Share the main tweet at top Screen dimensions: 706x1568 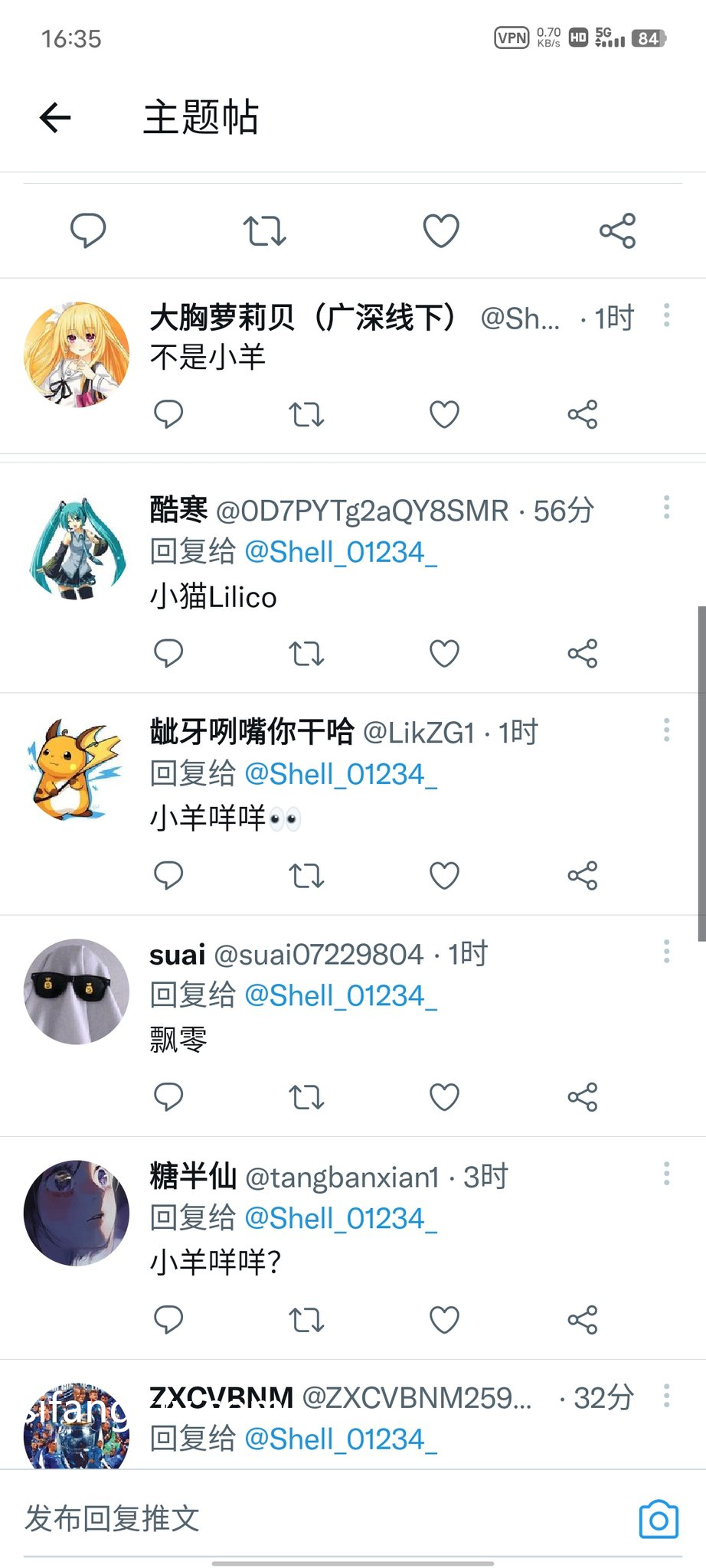(617, 230)
